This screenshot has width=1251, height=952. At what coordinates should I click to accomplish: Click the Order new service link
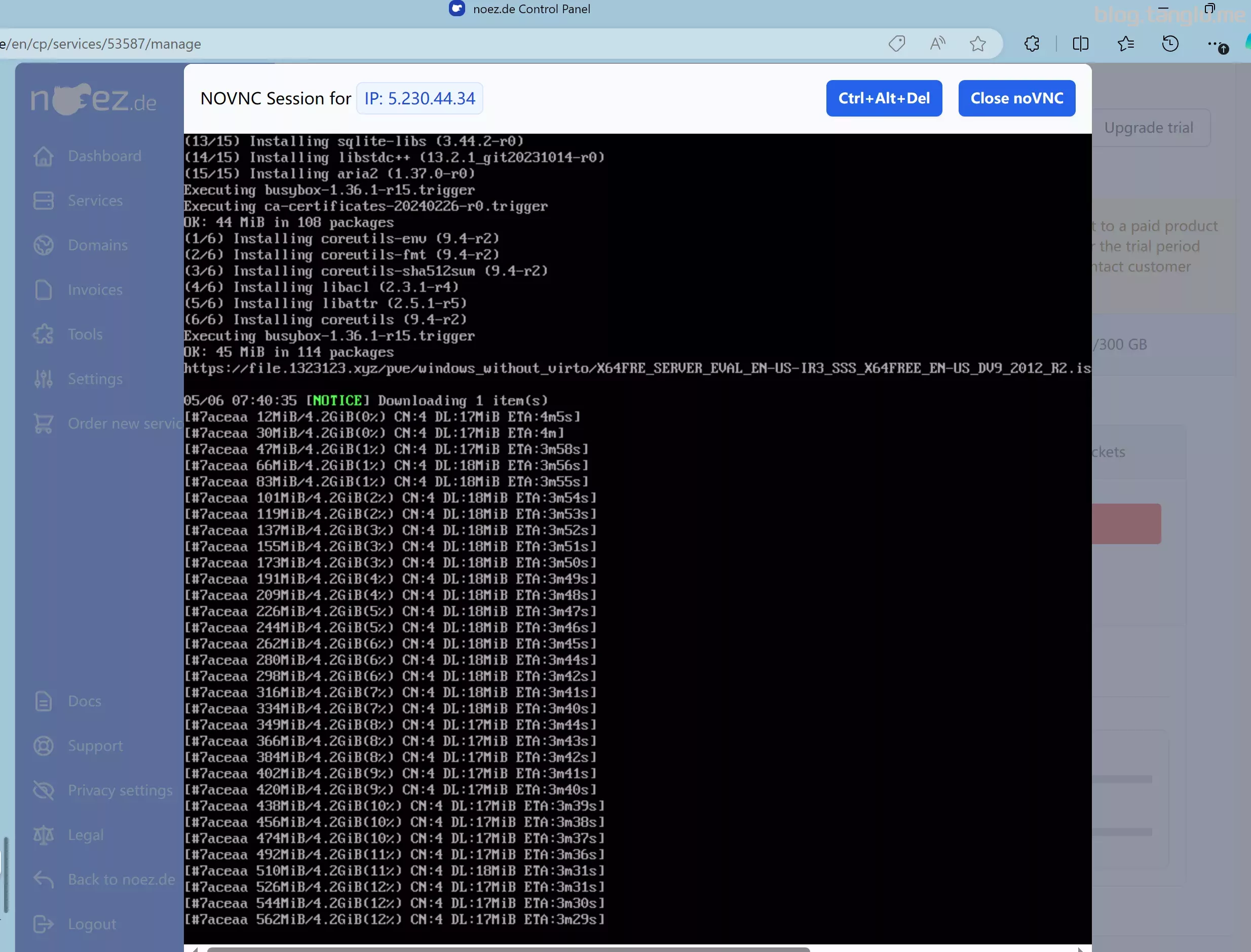(x=126, y=423)
